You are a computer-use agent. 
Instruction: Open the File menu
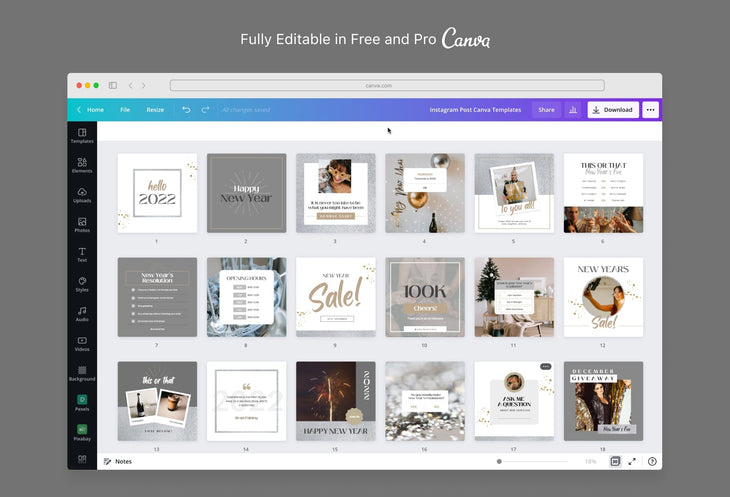coord(125,110)
